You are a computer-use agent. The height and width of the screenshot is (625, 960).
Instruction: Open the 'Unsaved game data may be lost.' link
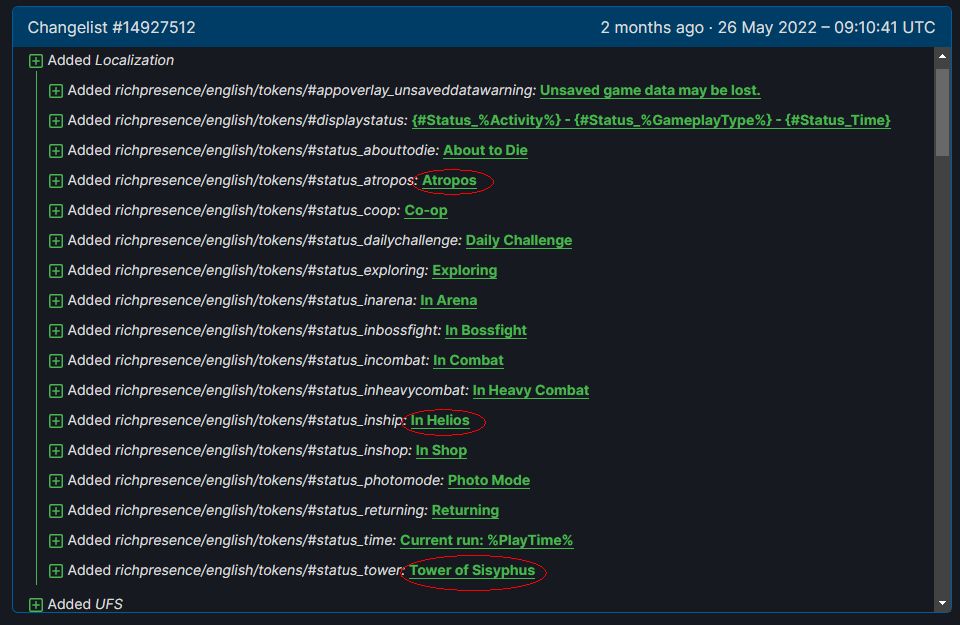pos(650,90)
